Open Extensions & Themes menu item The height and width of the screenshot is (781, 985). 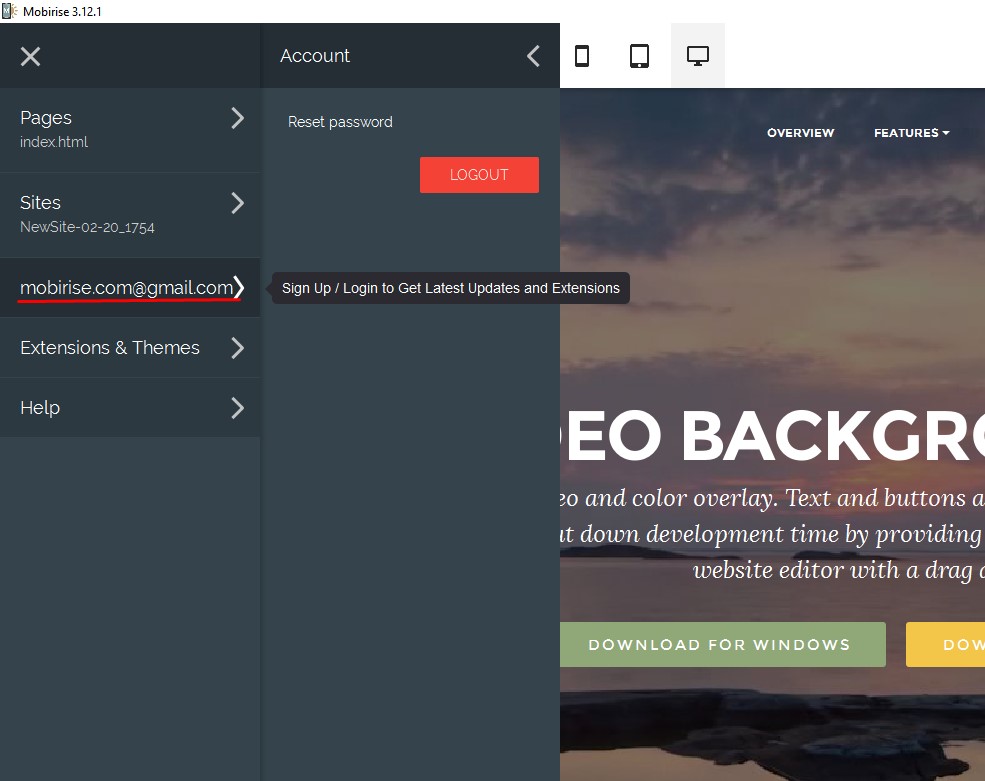(x=110, y=348)
